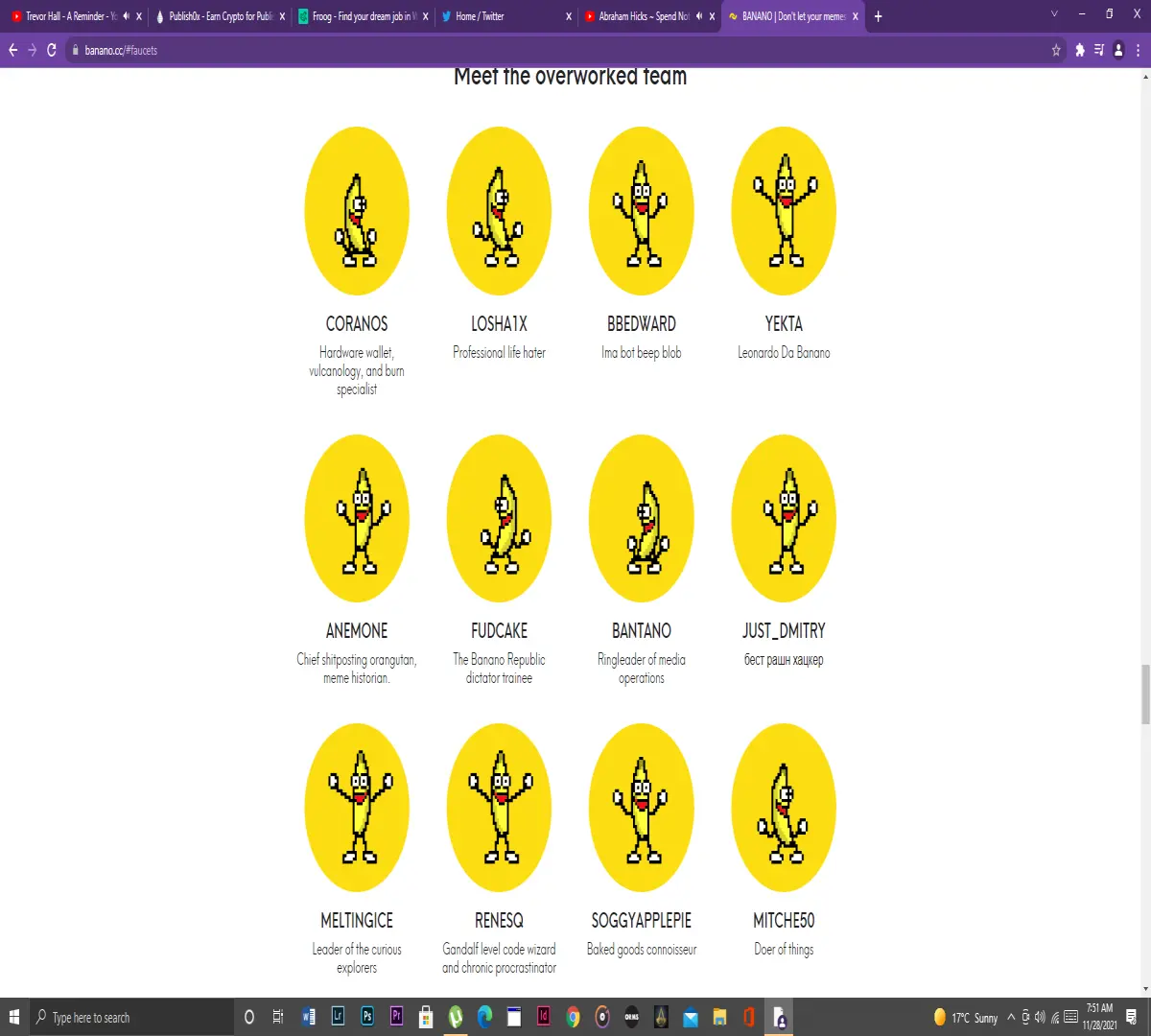Screen dimensions: 1151x1036
Task: Mute the Abraham Hicks tab audio icon
Action: tap(699, 16)
